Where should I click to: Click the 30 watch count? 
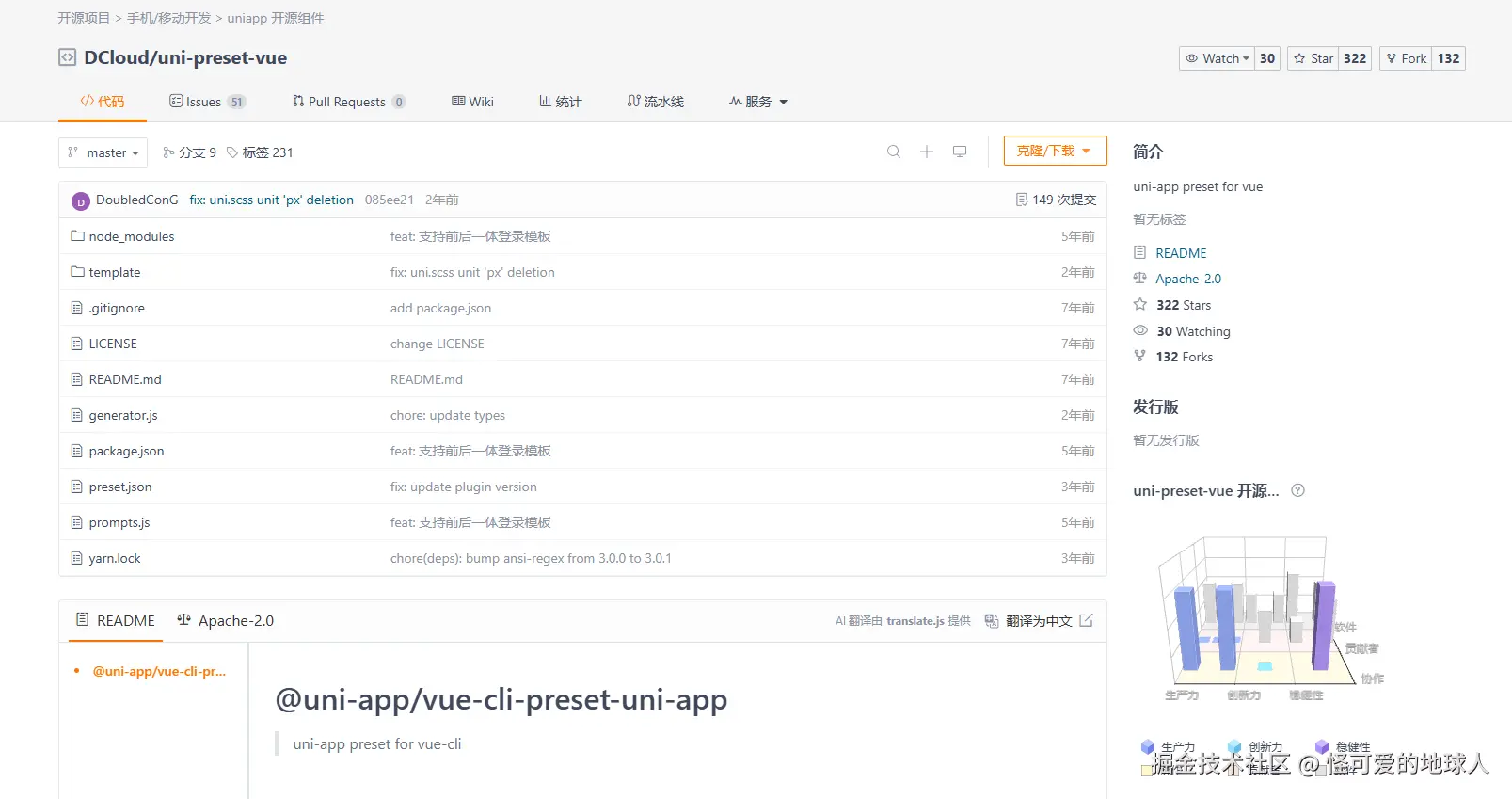coord(1267,58)
